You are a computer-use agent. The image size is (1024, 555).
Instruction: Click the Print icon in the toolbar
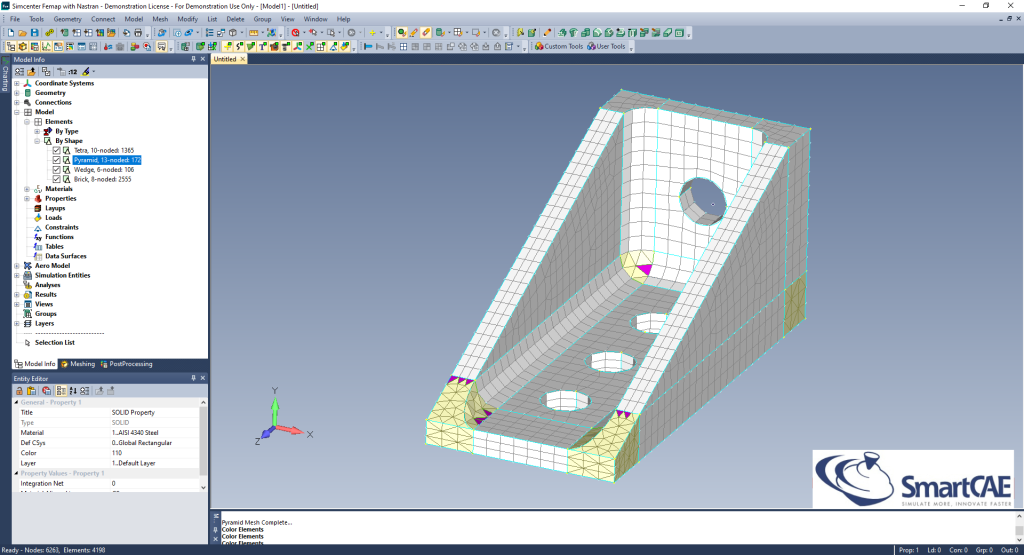click(x=138, y=33)
